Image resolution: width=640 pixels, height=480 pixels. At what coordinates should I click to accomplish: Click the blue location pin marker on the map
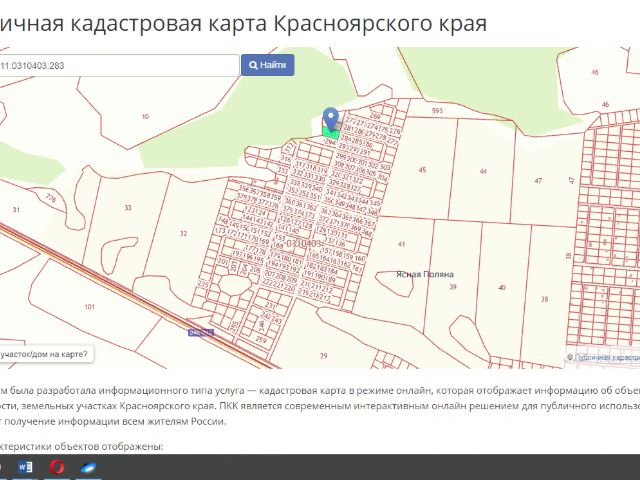point(331,118)
